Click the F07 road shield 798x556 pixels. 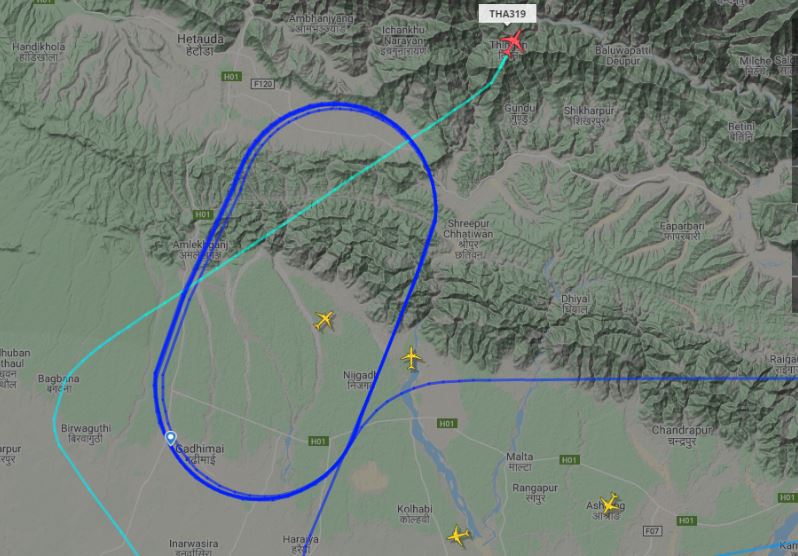tap(652, 531)
